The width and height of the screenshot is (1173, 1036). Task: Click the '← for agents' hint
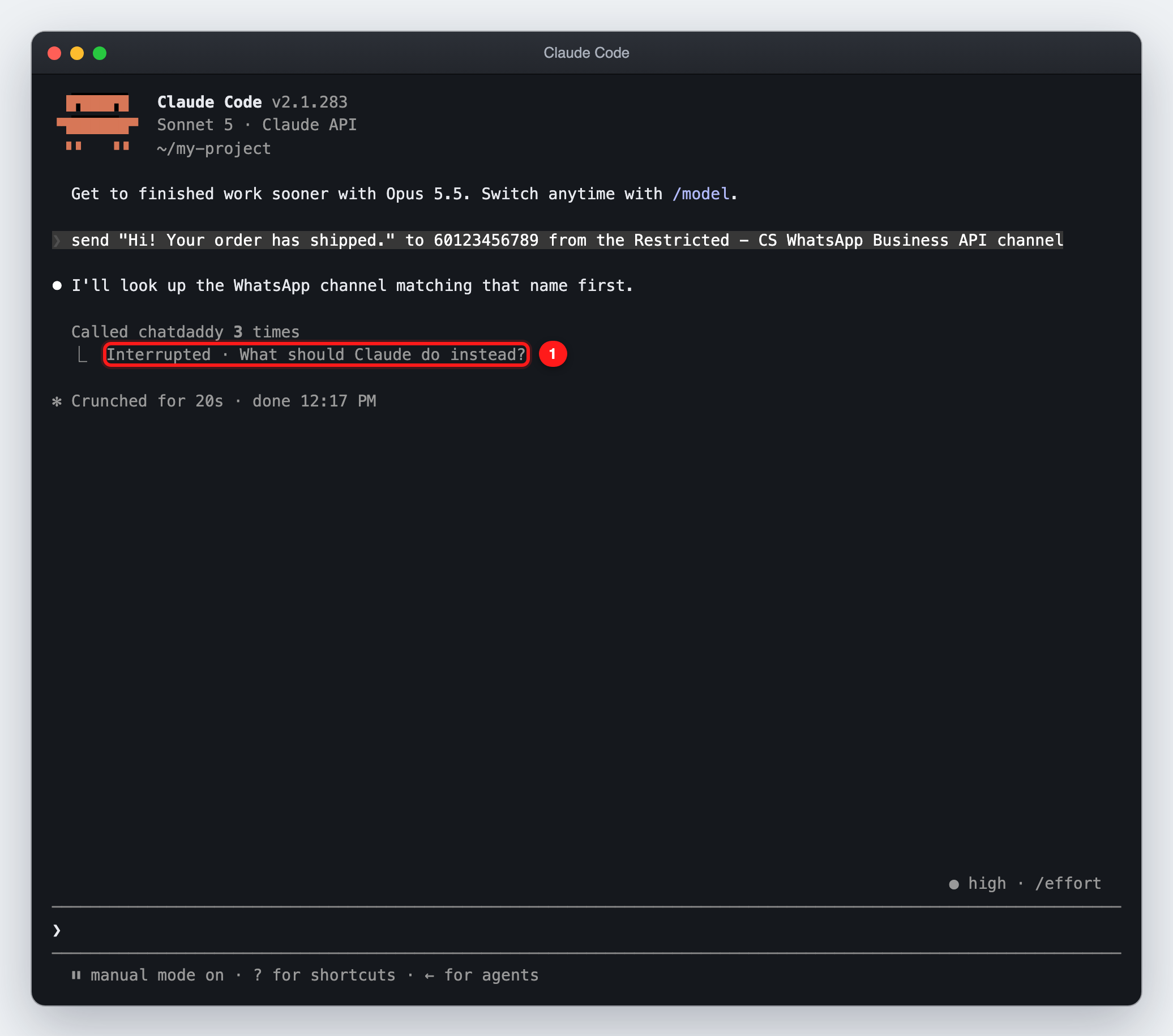[x=481, y=975]
